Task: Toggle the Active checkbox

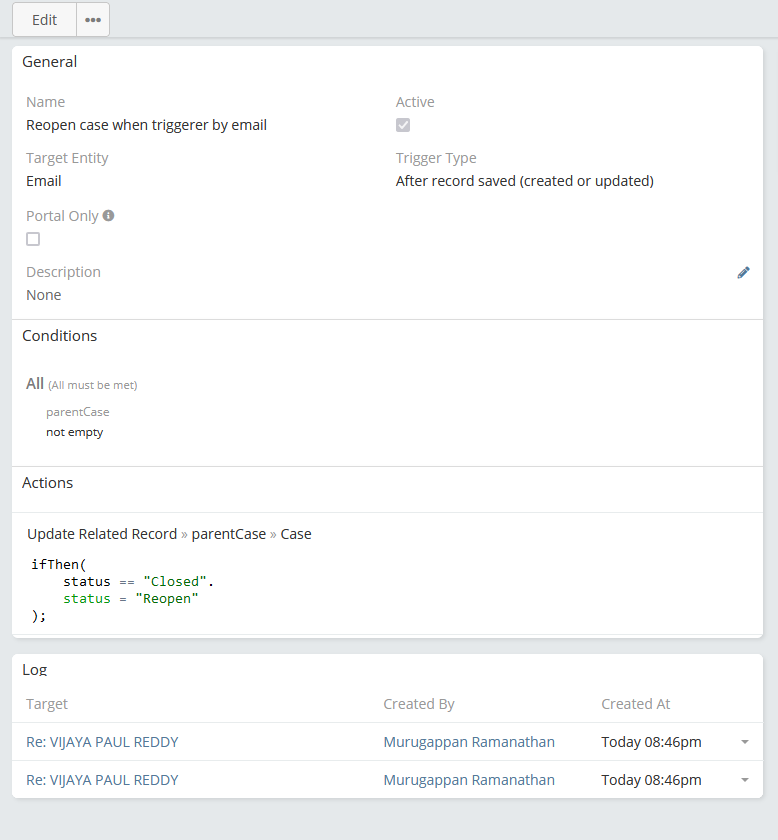Action: click(403, 125)
